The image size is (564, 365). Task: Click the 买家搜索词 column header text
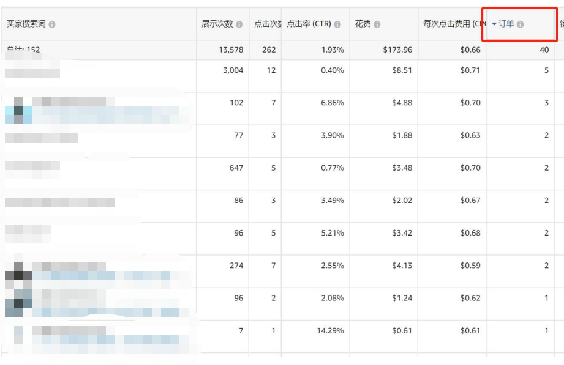click(x=26, y=24)
